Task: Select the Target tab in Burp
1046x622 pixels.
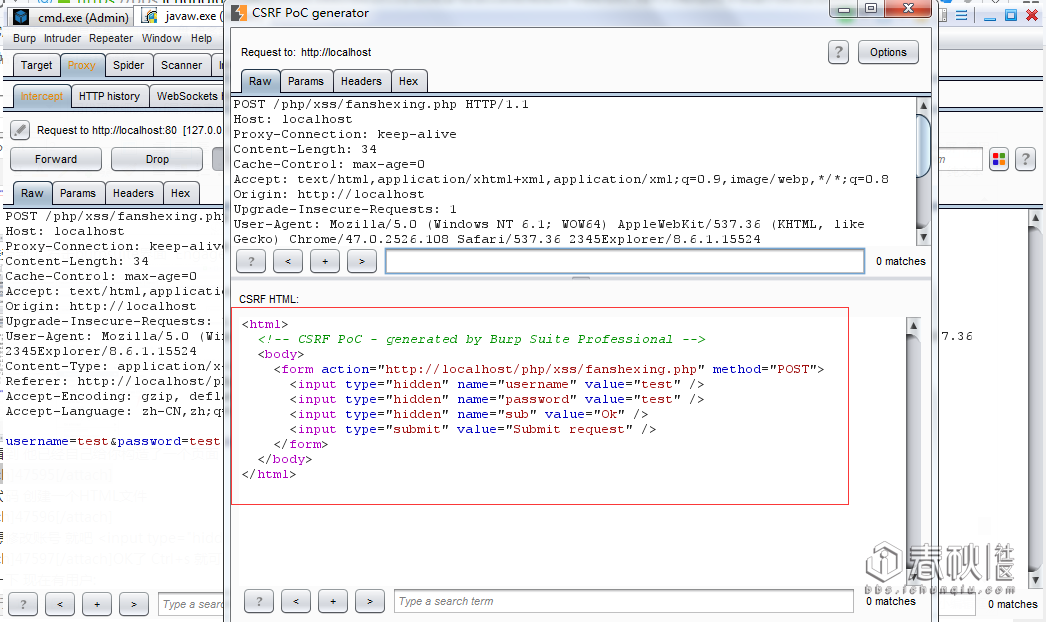Action: 36,65
